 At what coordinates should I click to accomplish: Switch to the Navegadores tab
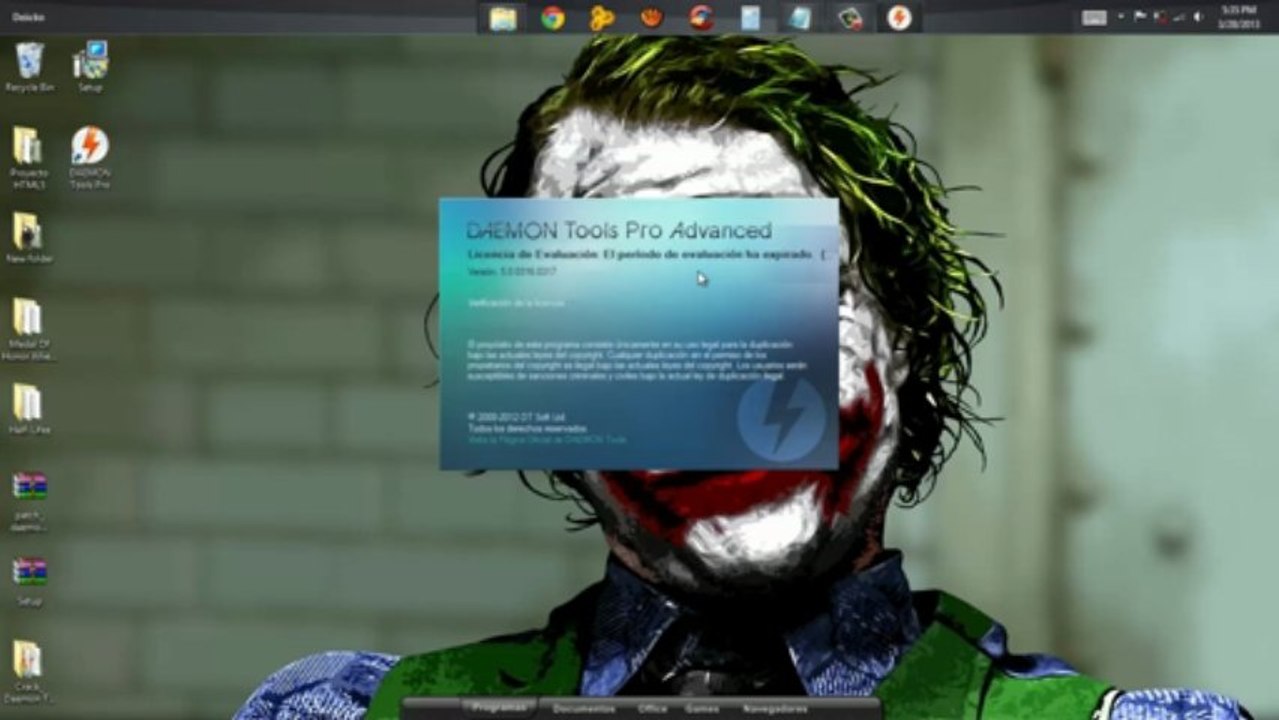775,708
